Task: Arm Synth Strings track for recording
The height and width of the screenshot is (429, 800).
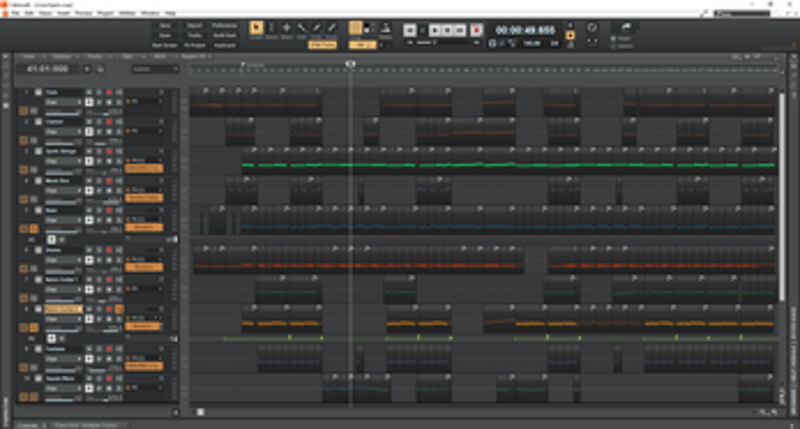Action: tap(109, 152)
